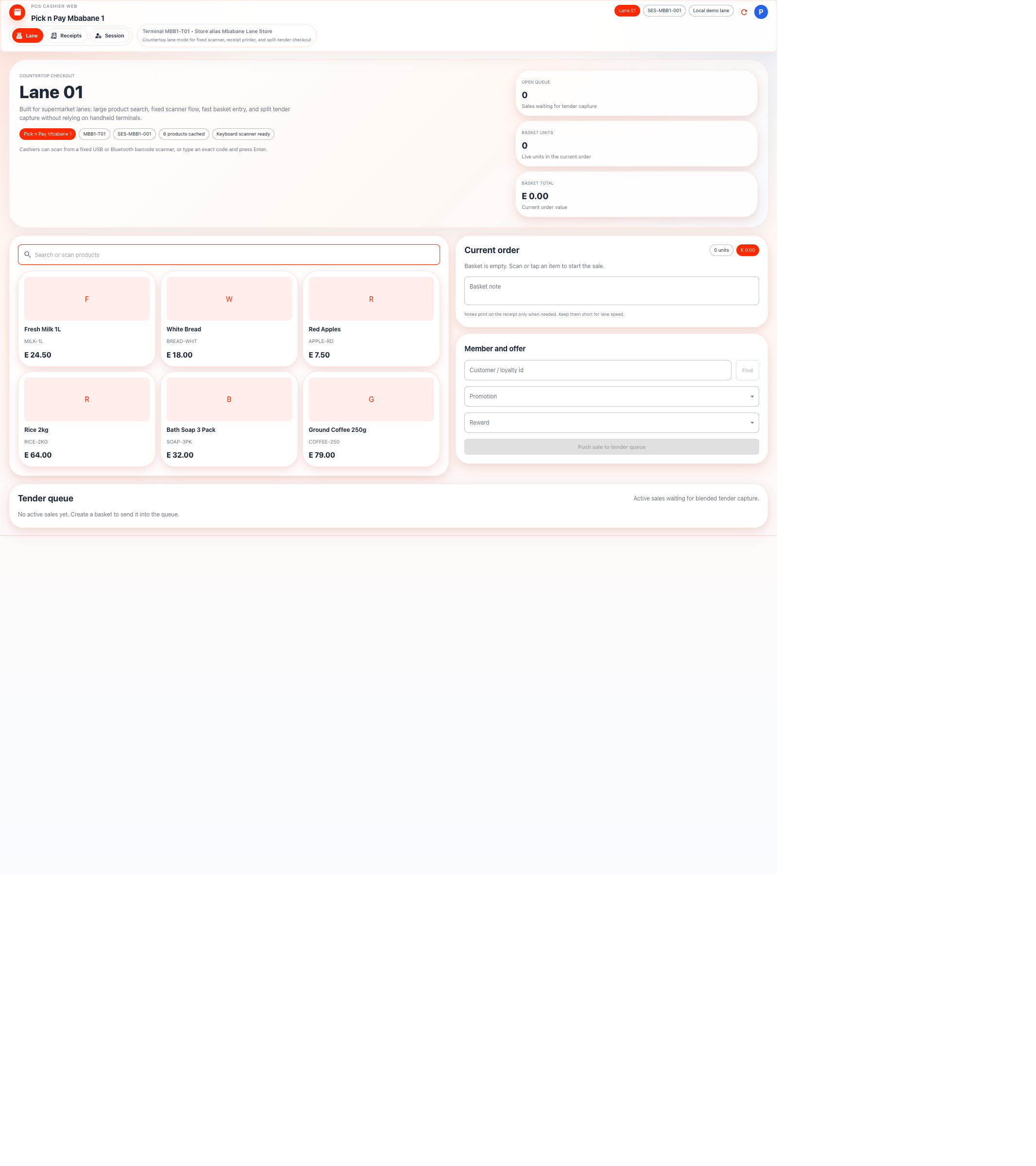Click the Session tab person icon
1036x1166 pixels.
[98, 35]
